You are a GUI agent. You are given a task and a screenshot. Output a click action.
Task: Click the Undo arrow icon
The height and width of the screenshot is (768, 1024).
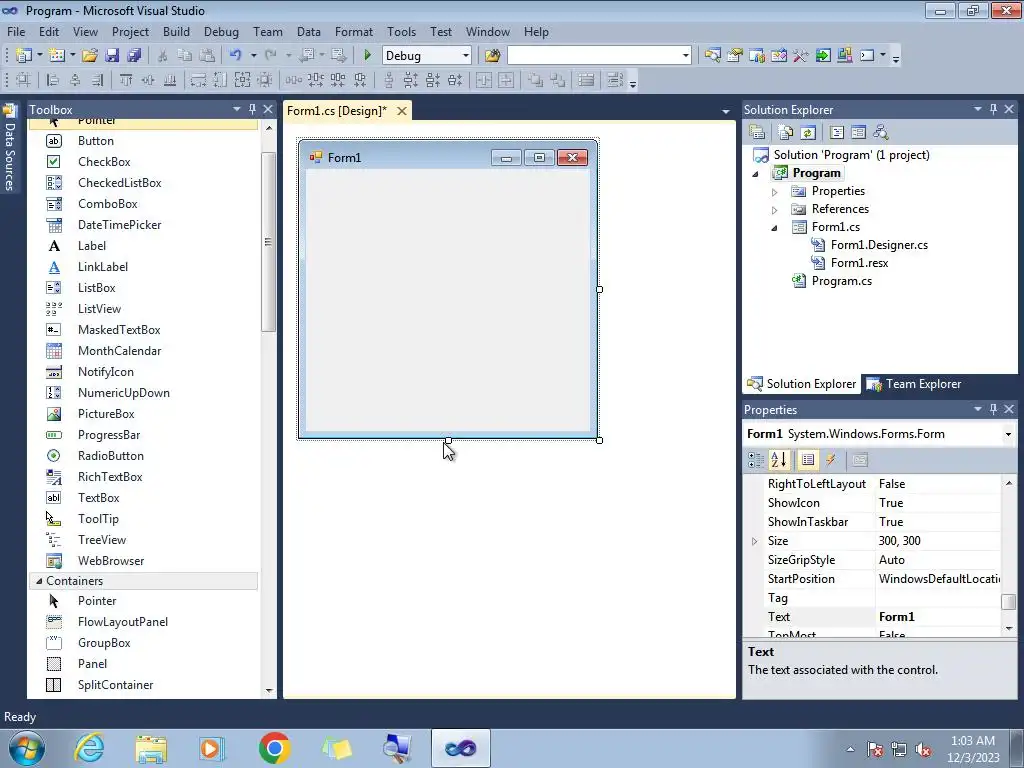pos(236,56)
